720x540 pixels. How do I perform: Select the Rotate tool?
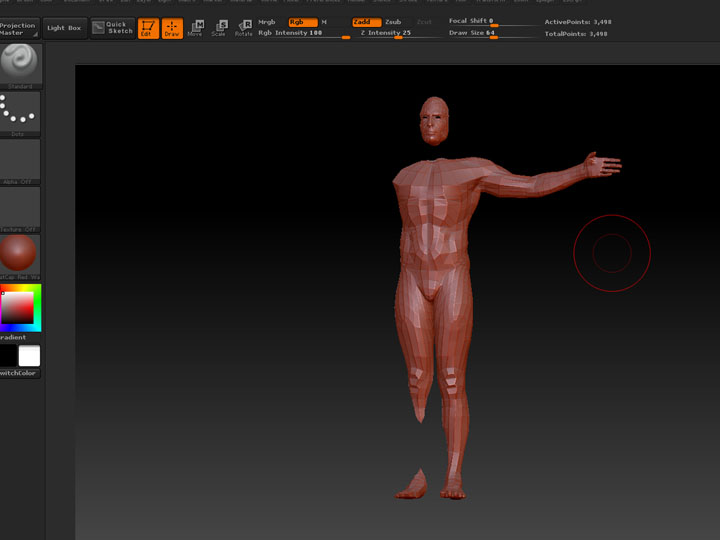243,27
